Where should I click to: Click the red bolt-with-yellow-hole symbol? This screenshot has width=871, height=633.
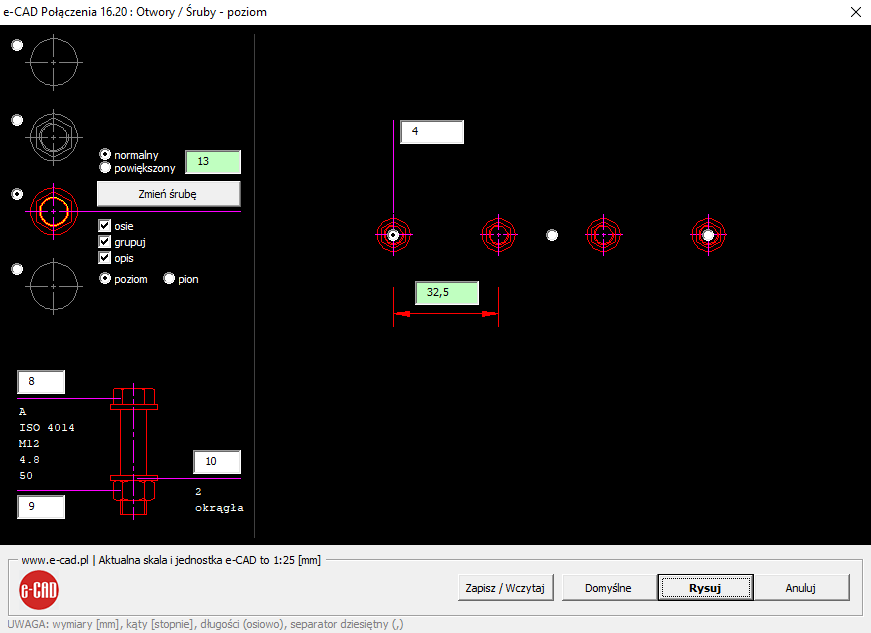pos(54,212)
